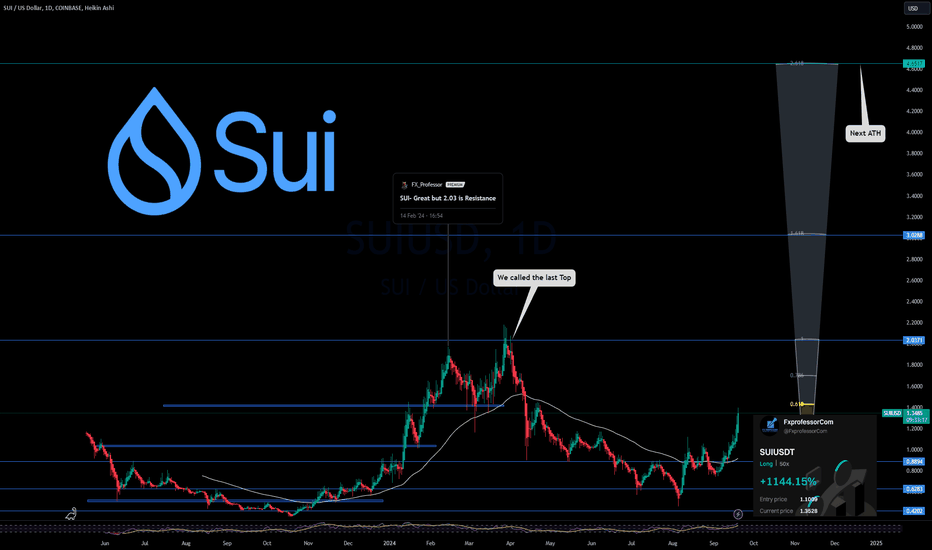
Task: Click the 50x leverage label
Action: coord(785,464)
